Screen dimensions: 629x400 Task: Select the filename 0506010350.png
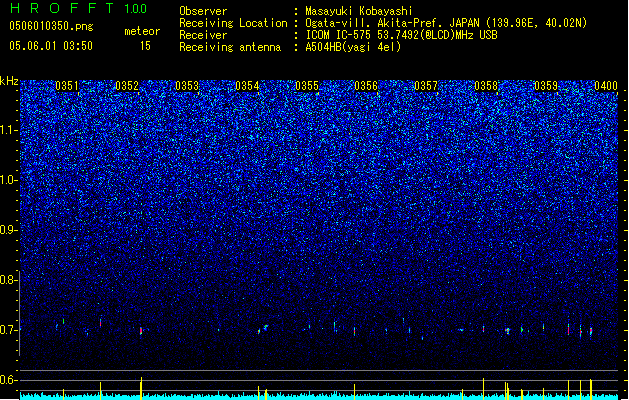click(51, 26)
